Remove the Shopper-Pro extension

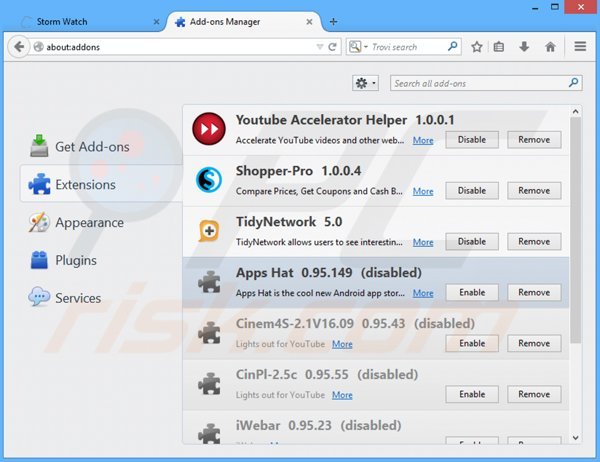[x=534, y=191]
